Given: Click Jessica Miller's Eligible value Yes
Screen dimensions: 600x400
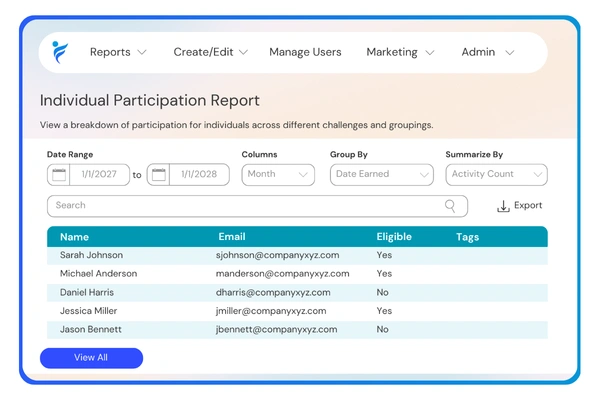Looking at the screenshot, I should (x=384, y=311).
